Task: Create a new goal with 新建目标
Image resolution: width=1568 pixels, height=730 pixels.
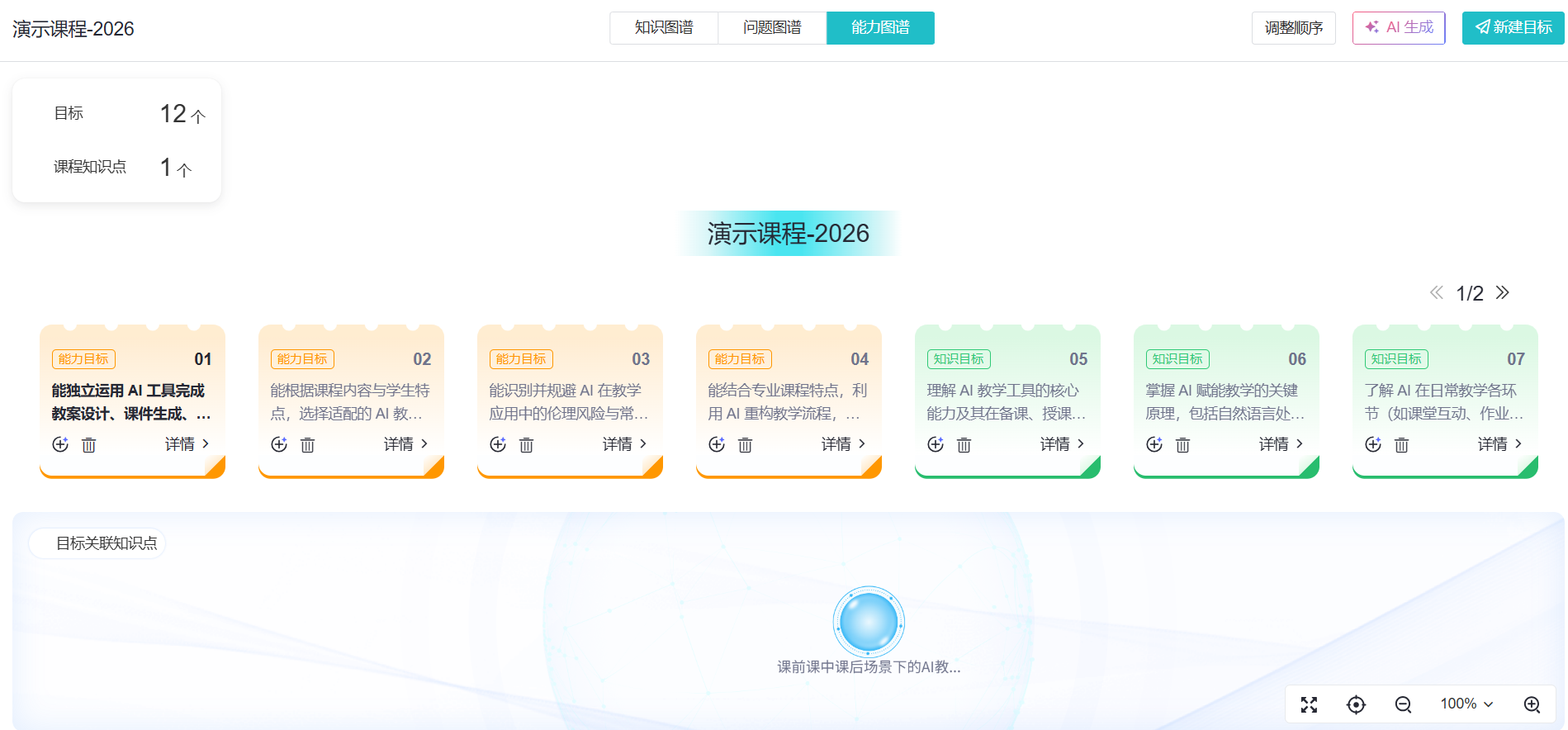Action: pos(1513,27)
